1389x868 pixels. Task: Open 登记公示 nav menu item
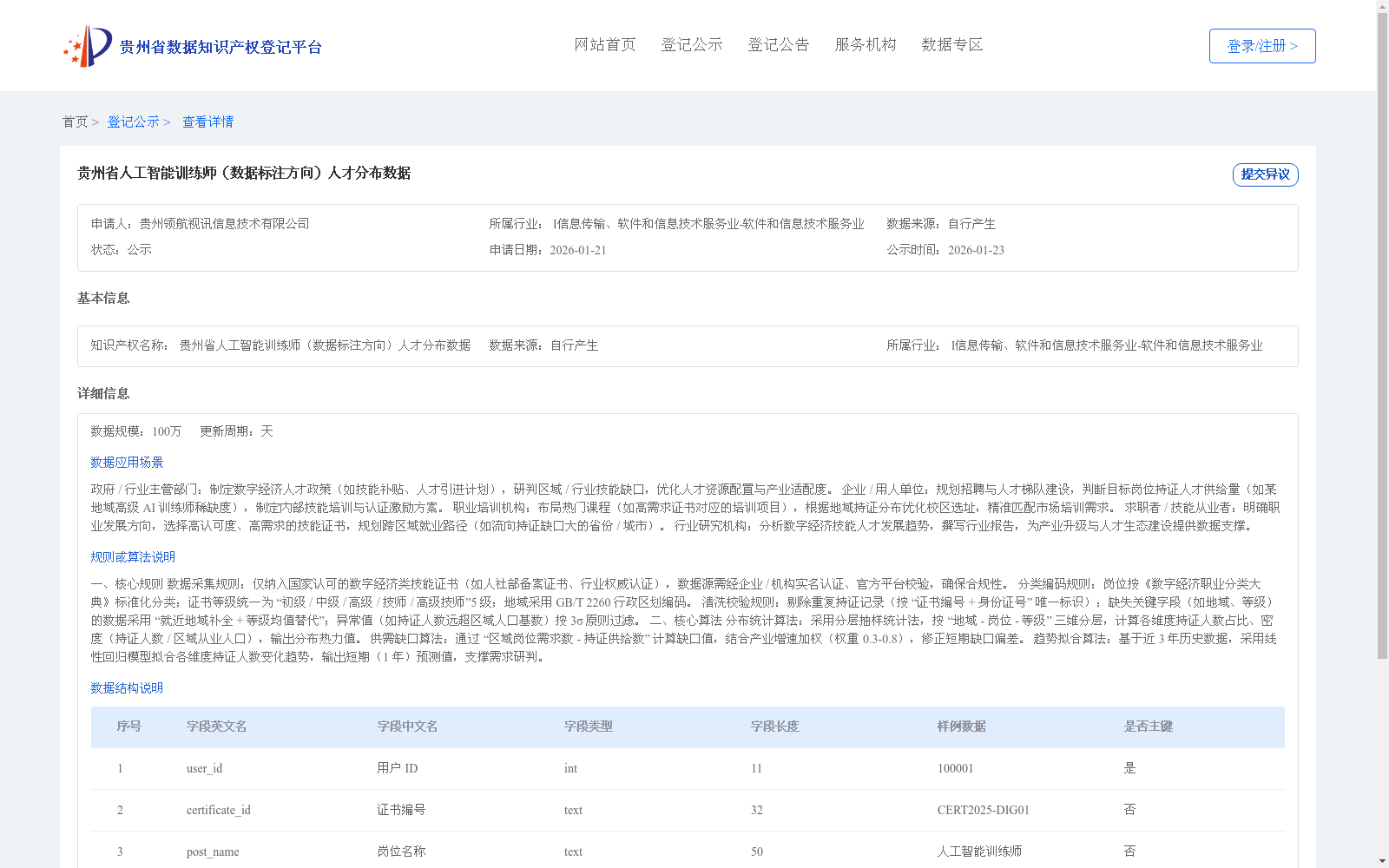pyautogui.click(x=692, y=45)
